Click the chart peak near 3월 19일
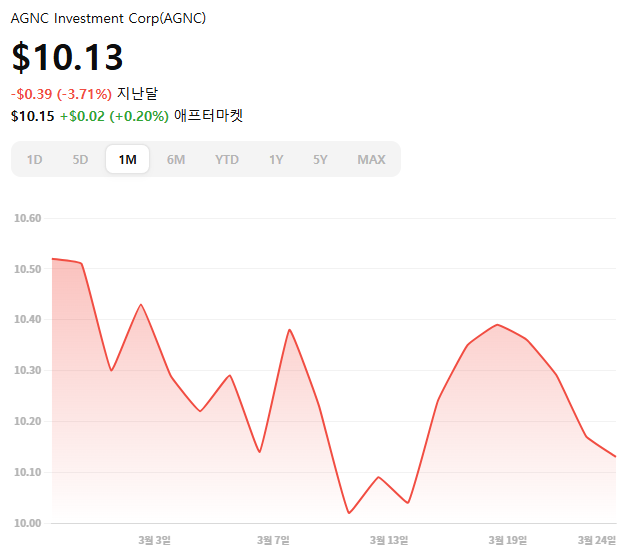 coord(498,325)
